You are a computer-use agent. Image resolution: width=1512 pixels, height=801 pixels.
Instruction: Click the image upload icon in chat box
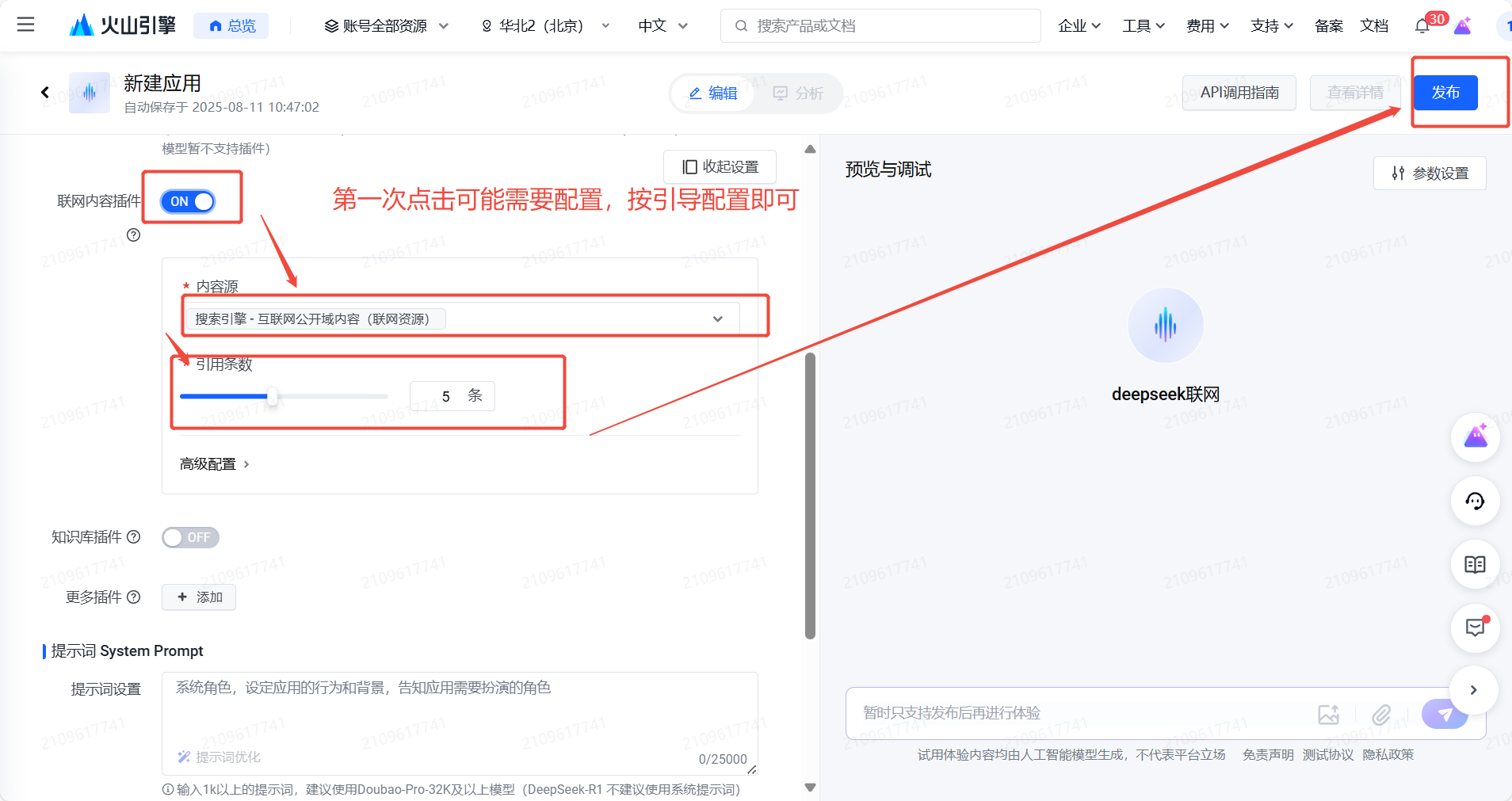pyautogui.click(x=1328, y=715)
